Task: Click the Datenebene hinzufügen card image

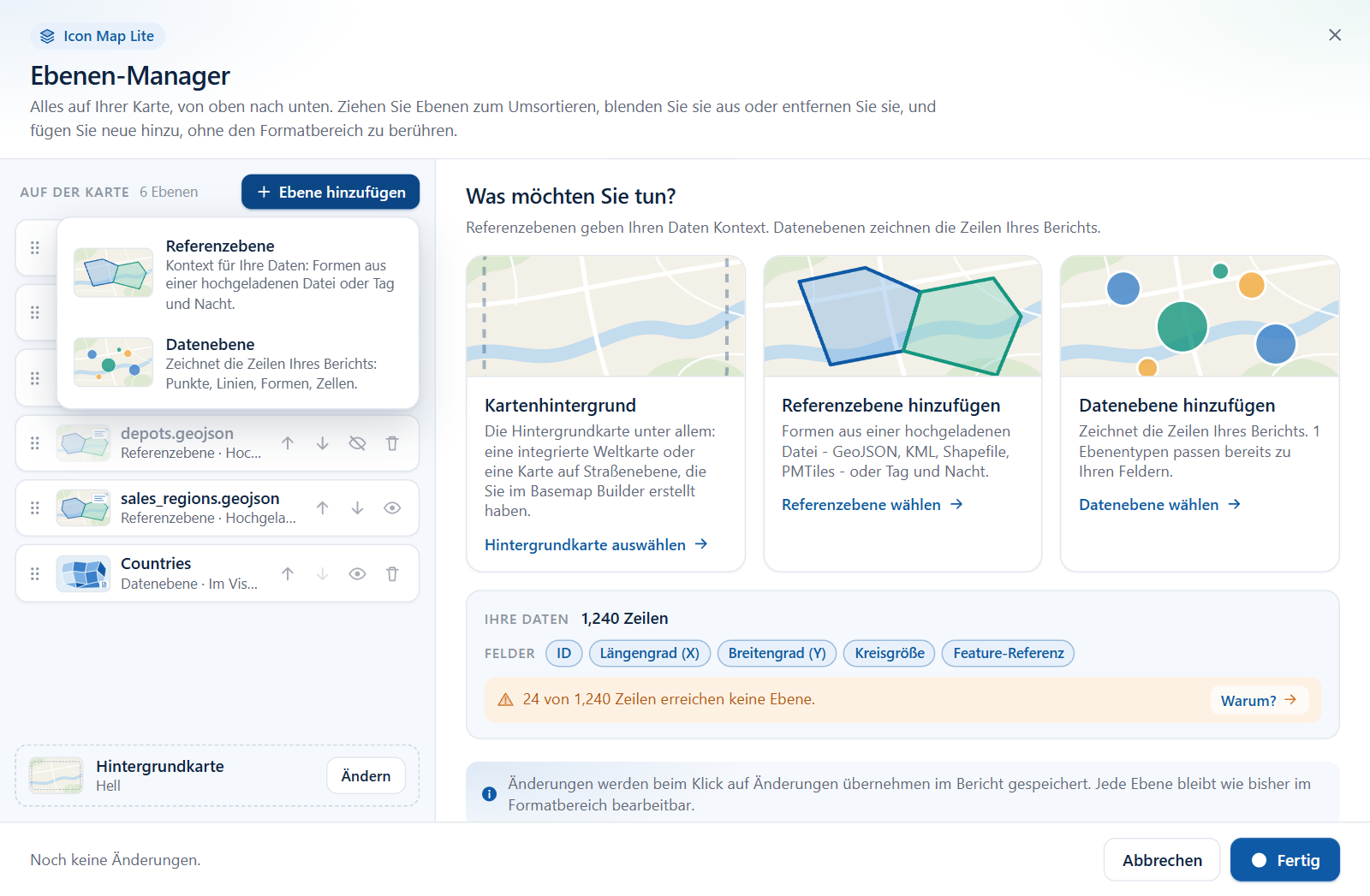Action: (1200, 317)
